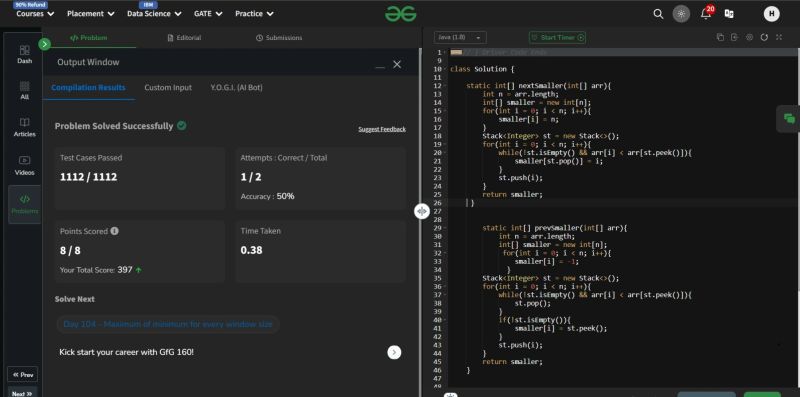Expand the Practice dropdown menu
Screen dimensions: 800x397
coord(254,14)
